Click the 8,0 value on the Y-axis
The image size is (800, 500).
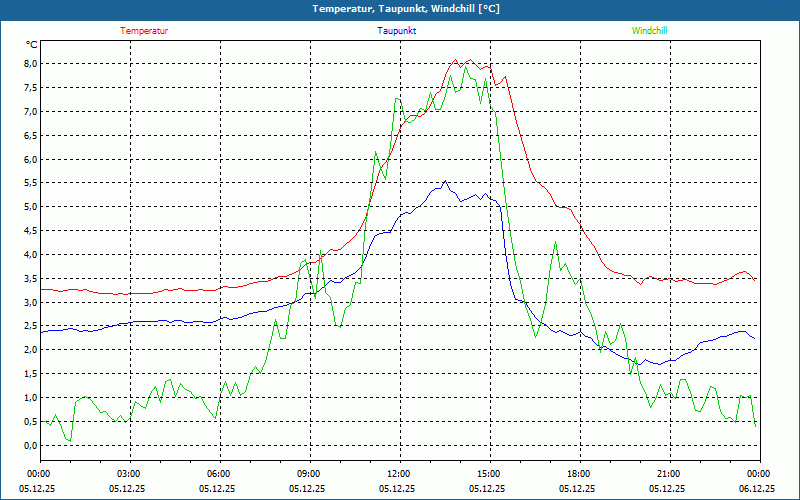coord(30,63)
